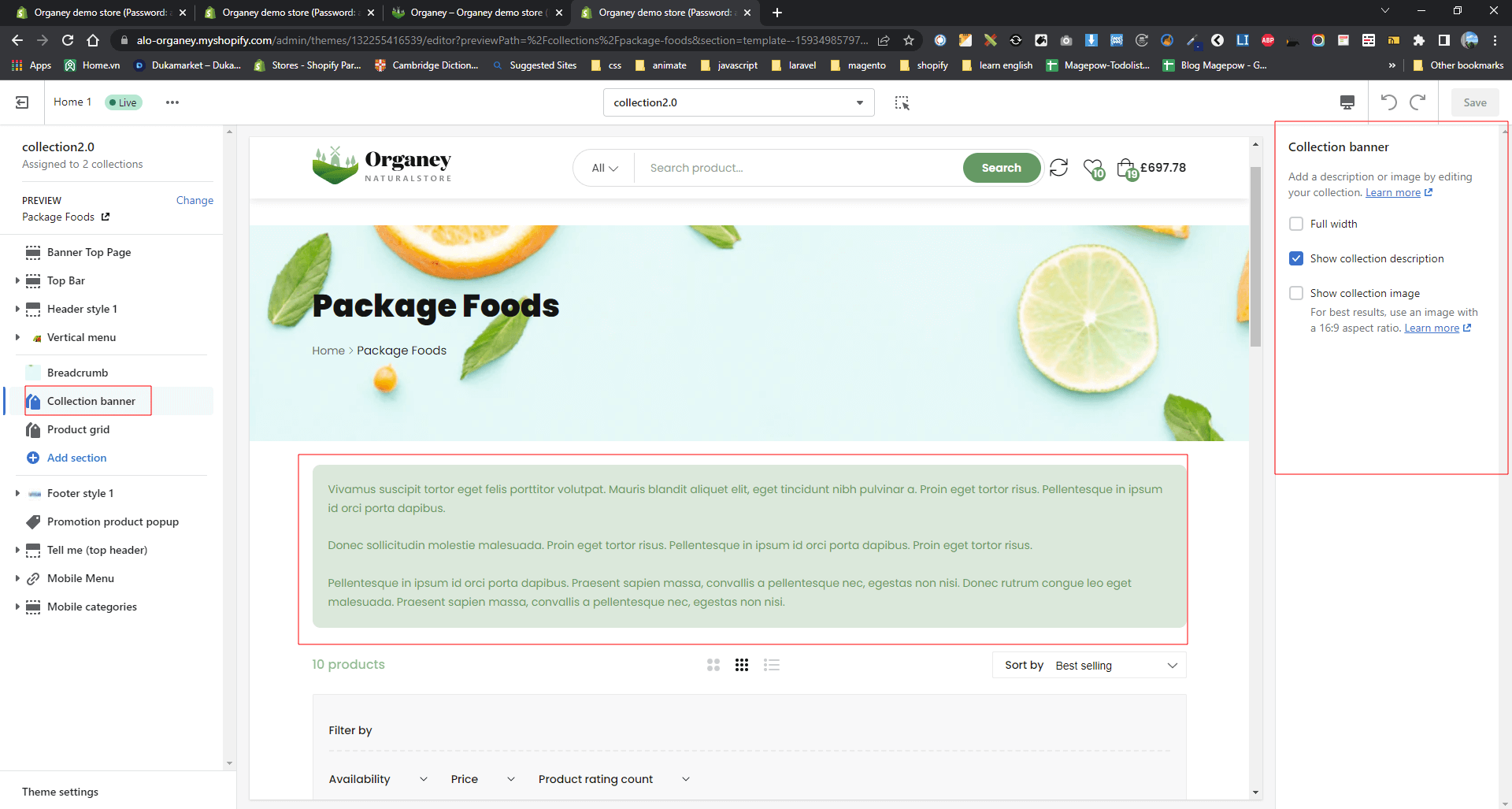
Task: Select Product grid in the sidebar
Action: 78,429
